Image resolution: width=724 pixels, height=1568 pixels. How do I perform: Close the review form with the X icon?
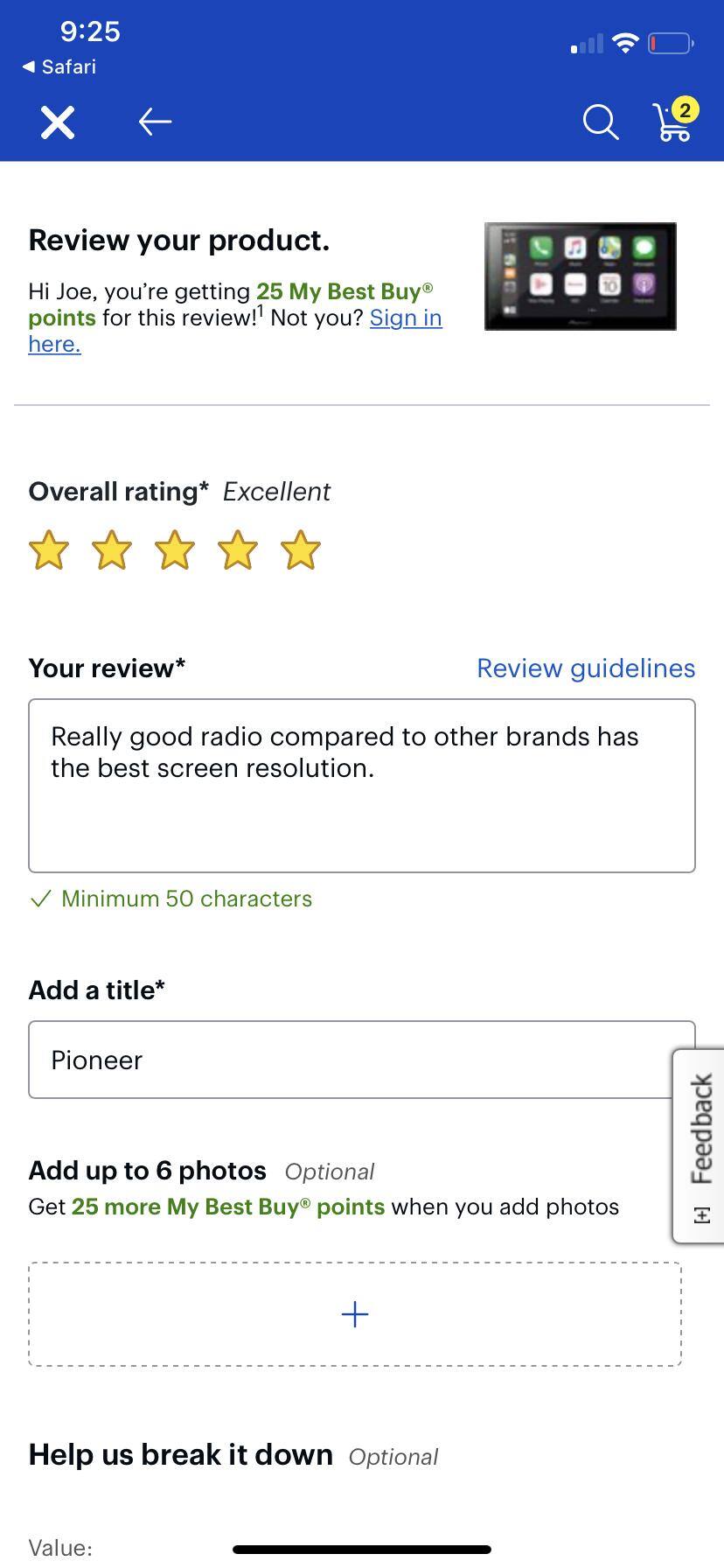(x=56, y=122)
